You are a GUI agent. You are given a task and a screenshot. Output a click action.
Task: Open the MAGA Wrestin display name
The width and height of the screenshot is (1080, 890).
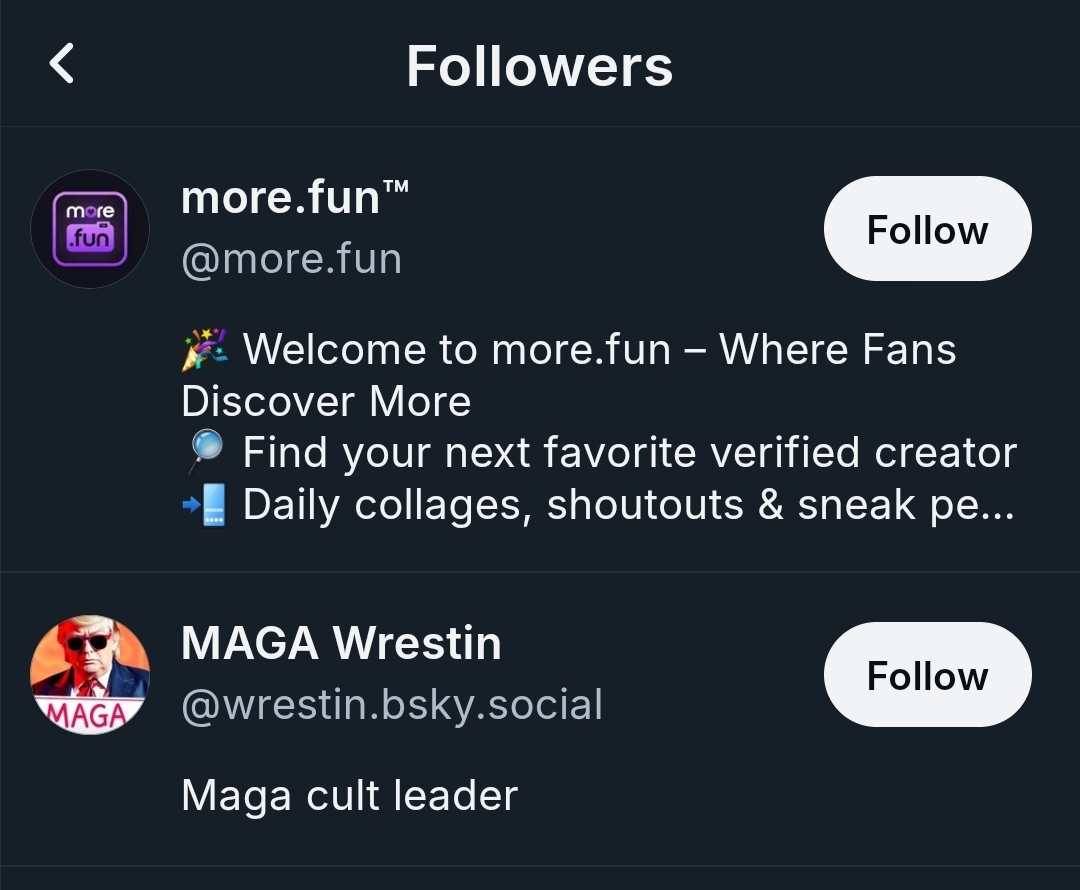tap(341, 642)
